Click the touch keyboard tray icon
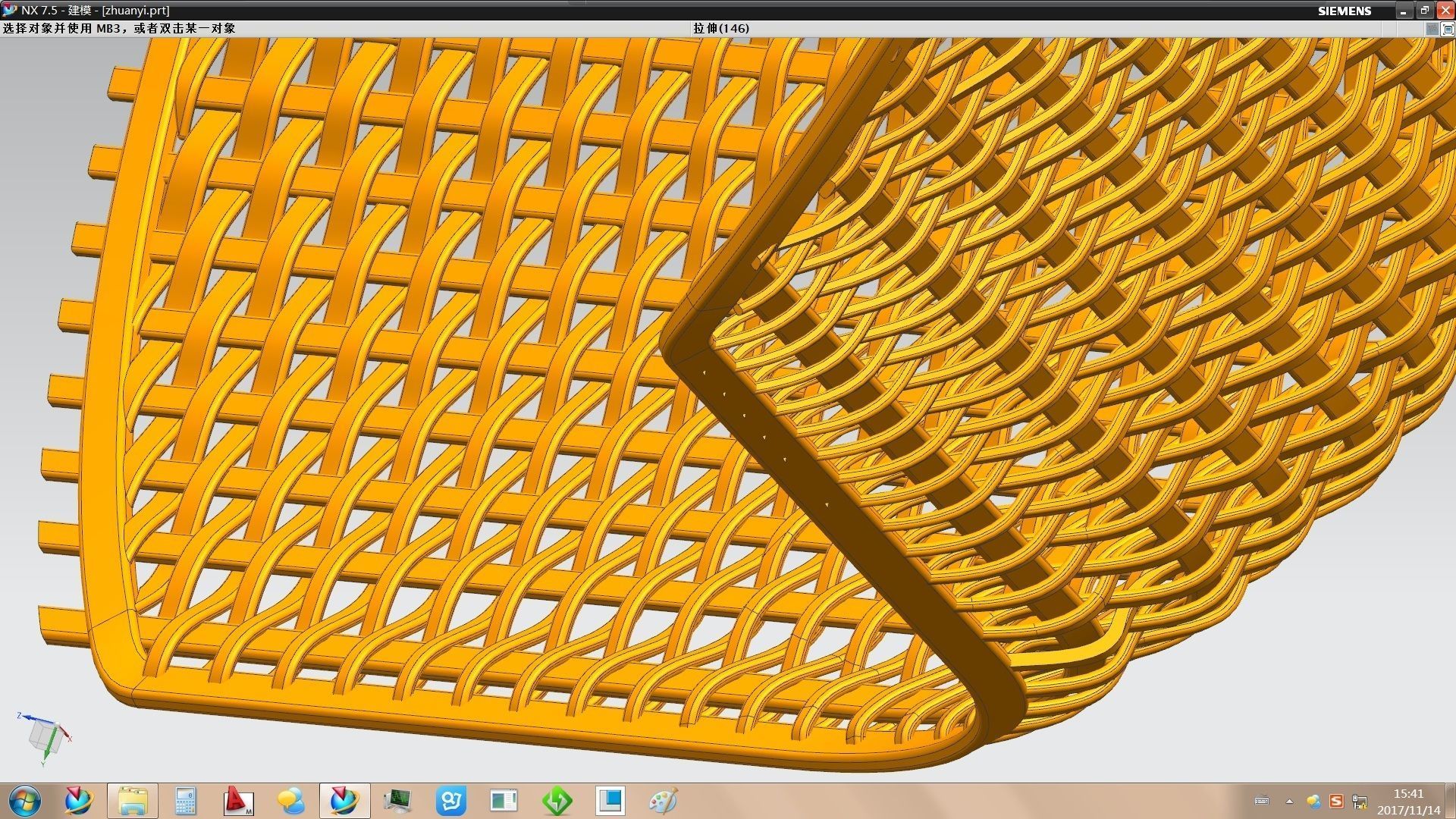 coord(1262,801)
